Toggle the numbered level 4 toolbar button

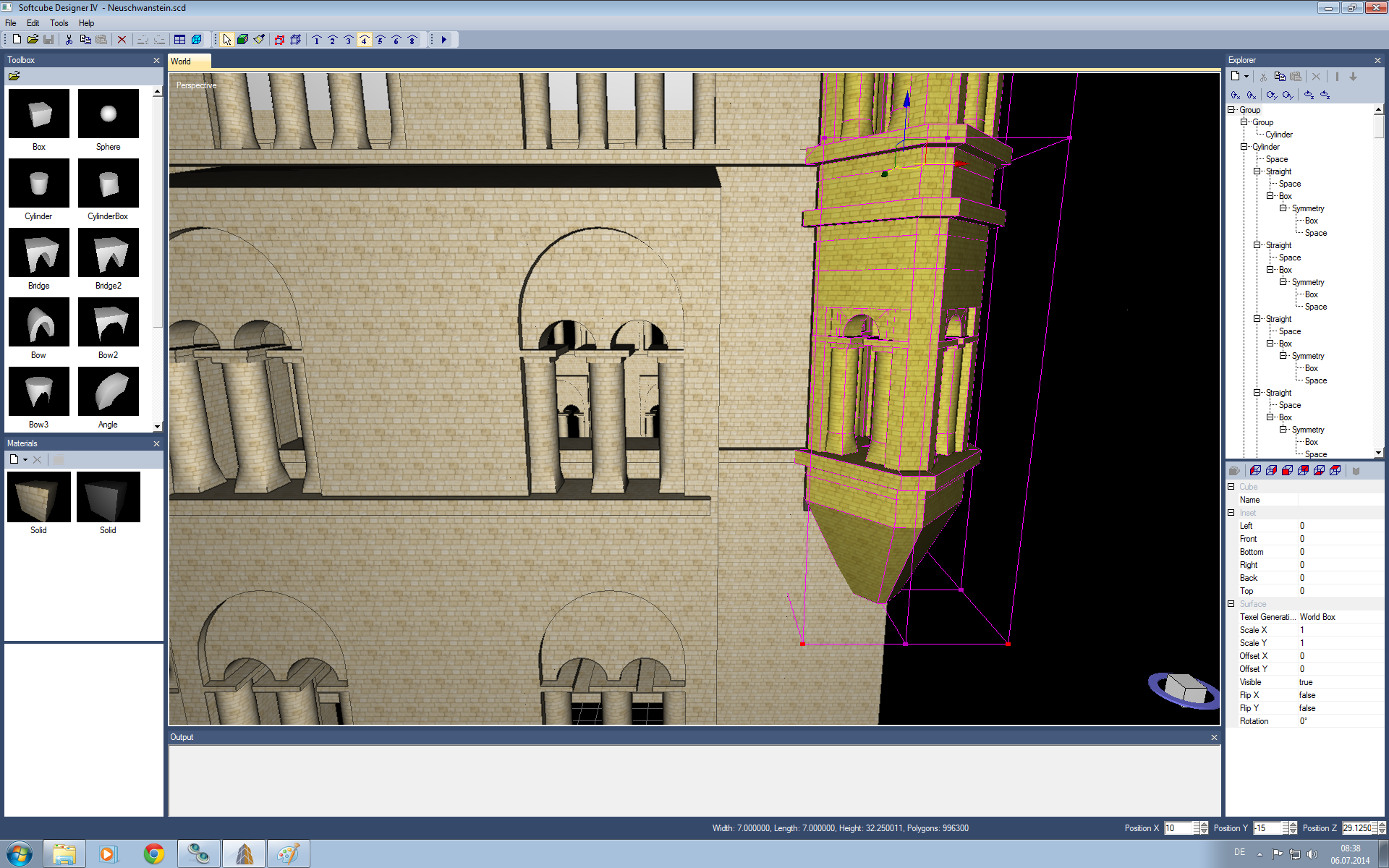[364, 40]
